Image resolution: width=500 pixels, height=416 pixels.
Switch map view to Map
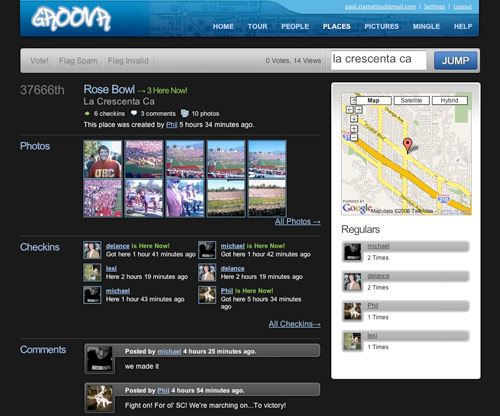(373, 101)
